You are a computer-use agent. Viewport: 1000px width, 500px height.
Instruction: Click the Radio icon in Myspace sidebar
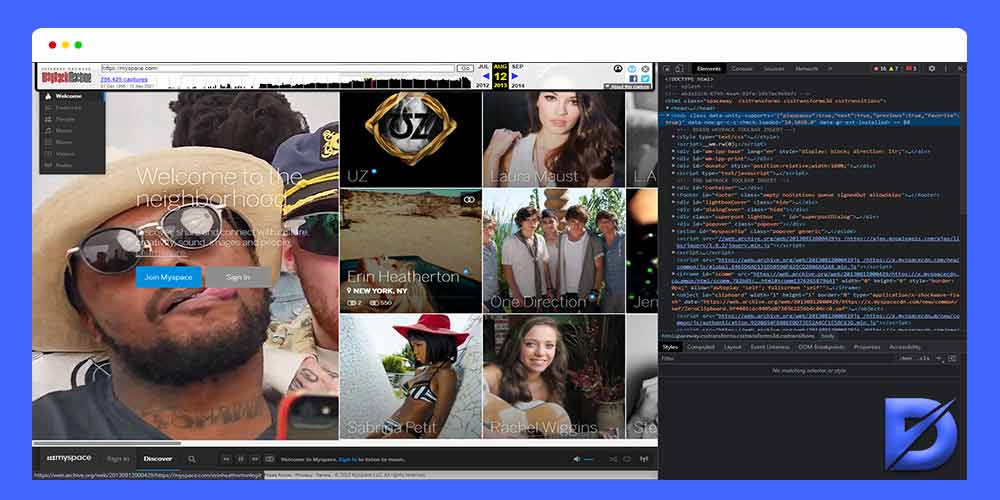[x=48, y=165]
